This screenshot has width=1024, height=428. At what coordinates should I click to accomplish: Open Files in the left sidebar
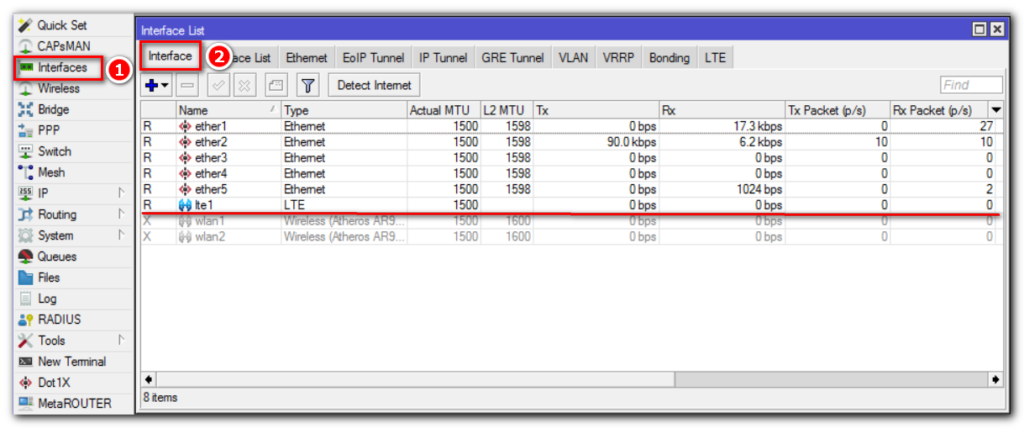pos(50,278)
